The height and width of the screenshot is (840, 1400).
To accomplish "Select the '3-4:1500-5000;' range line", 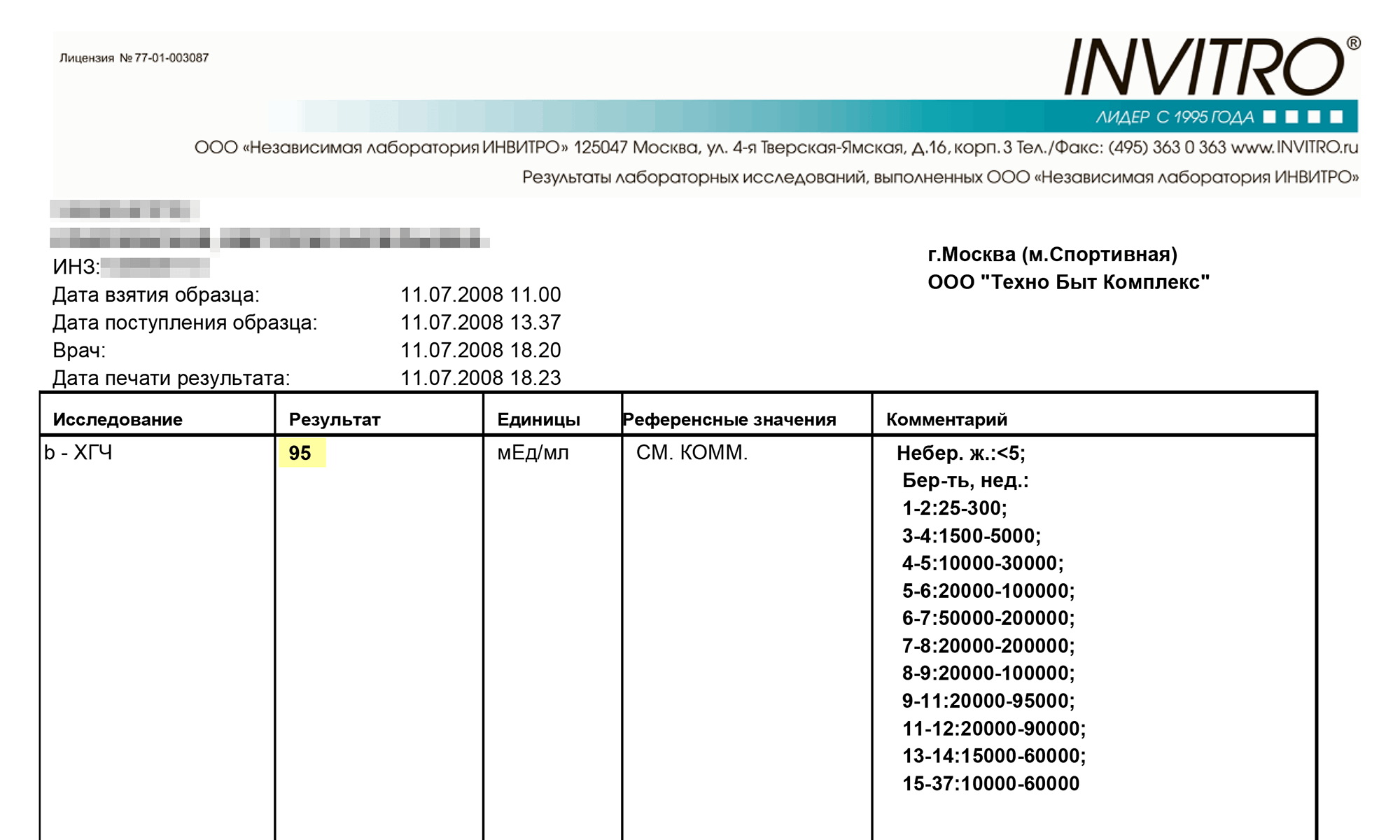I will pos(972,536).
